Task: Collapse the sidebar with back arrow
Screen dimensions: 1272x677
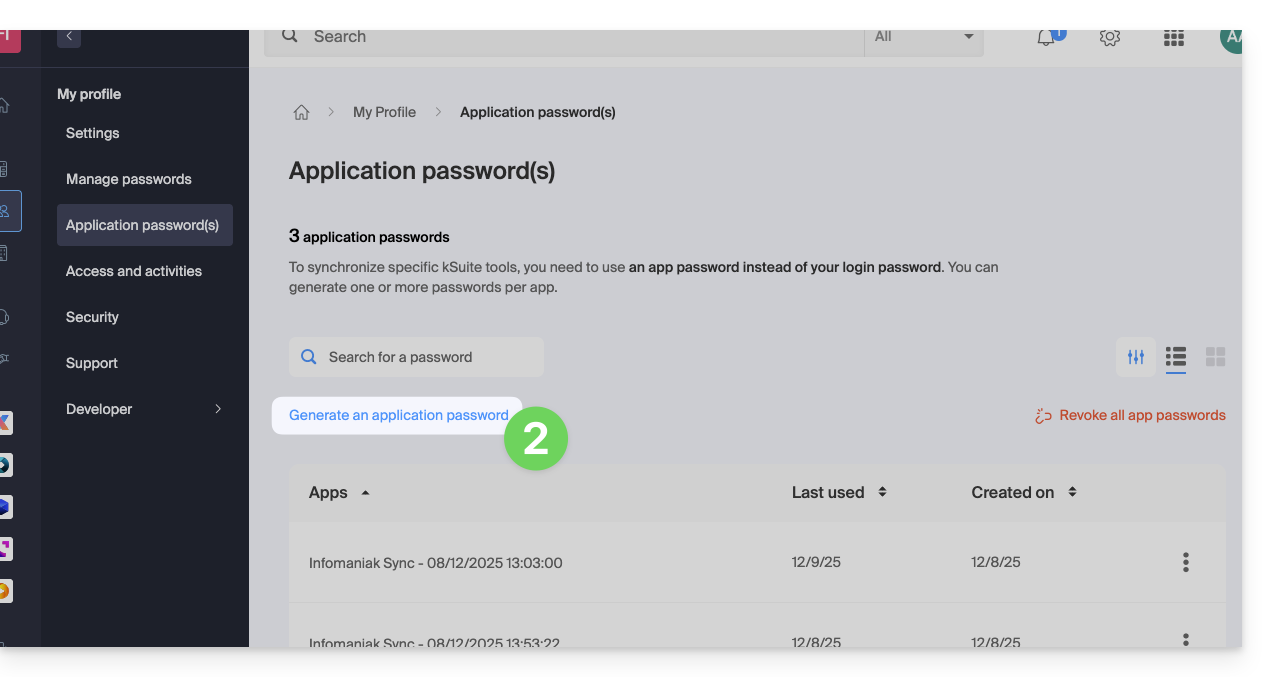Action: click(69, 37)
